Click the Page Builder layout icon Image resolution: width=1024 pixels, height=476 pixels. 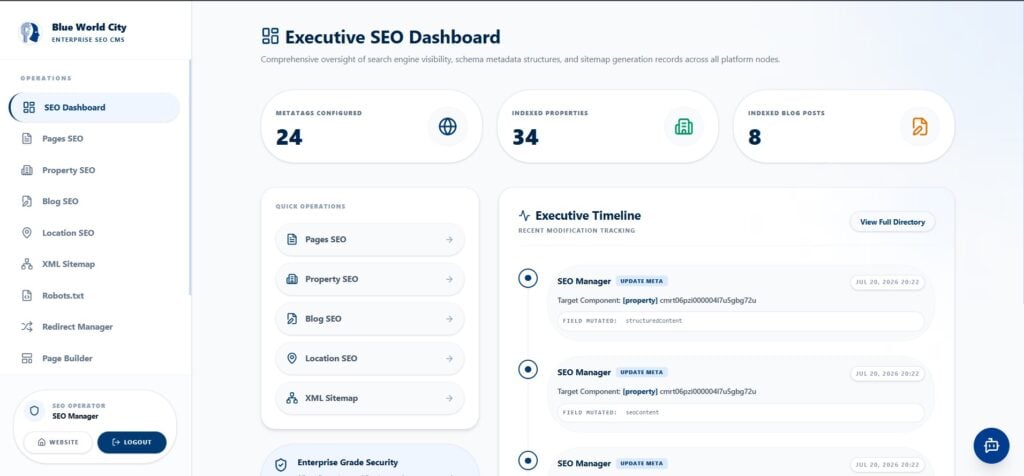27,358
